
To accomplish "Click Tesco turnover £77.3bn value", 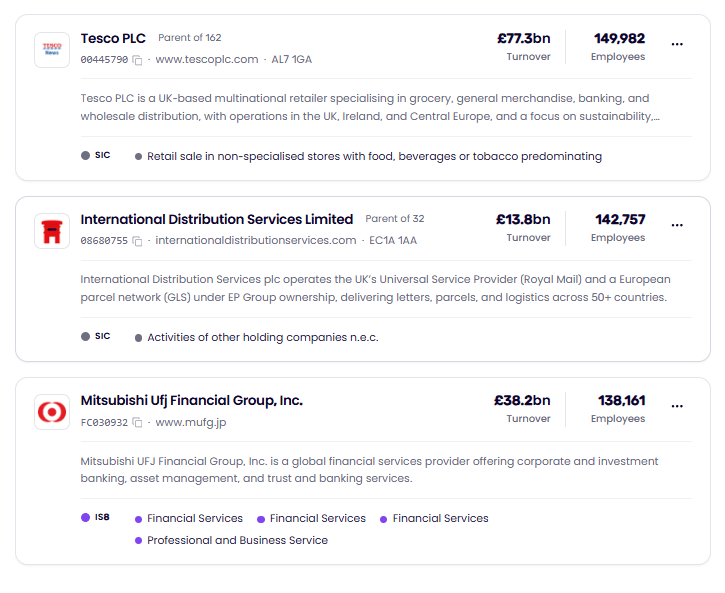I will pos(523,38).
